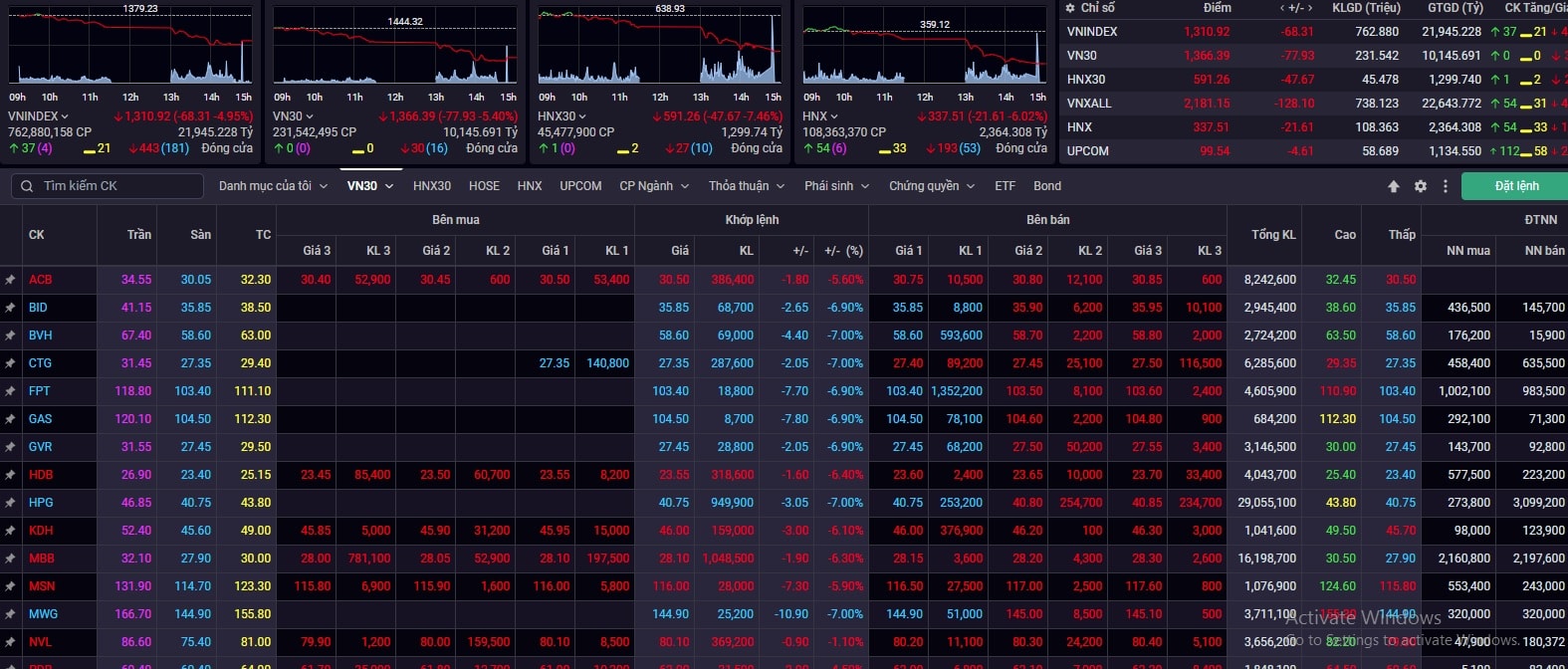The height and width of the screenshot is (669, 1568).
Task: Select the UPCOM row in the Chỉ số table
Action: (x=1314, y=151)
